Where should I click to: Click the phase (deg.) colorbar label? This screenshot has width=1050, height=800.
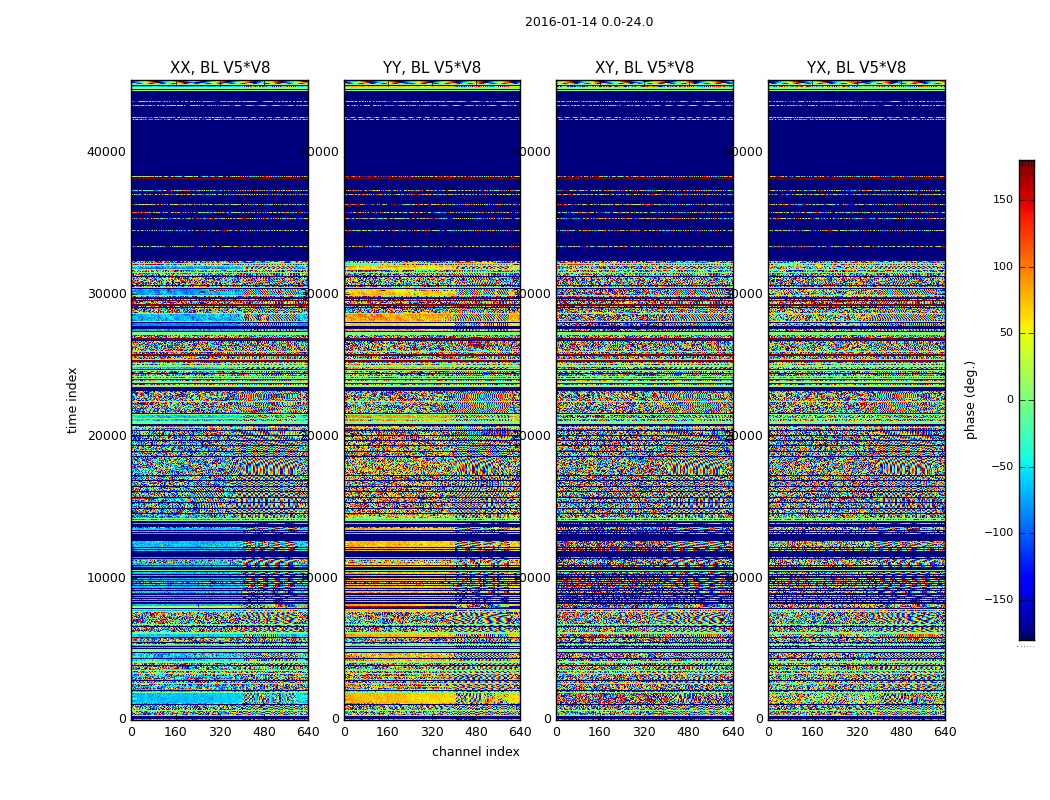tap(970, 400)
